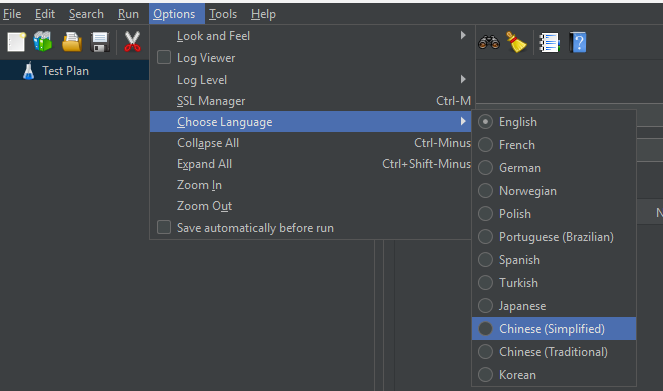Open the Templates icon in toolbar
The width and height of the screenshot is (663, 391).
[x=43, y=42]
